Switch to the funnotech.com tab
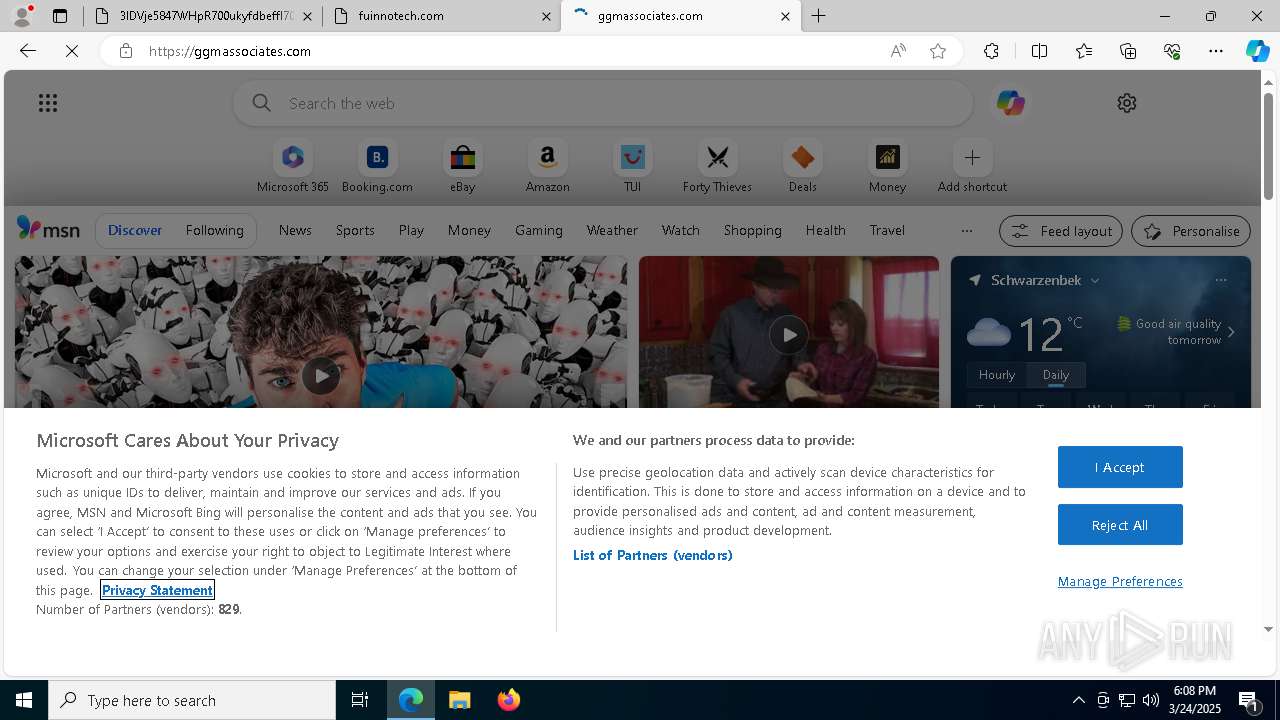 point(442,16)
